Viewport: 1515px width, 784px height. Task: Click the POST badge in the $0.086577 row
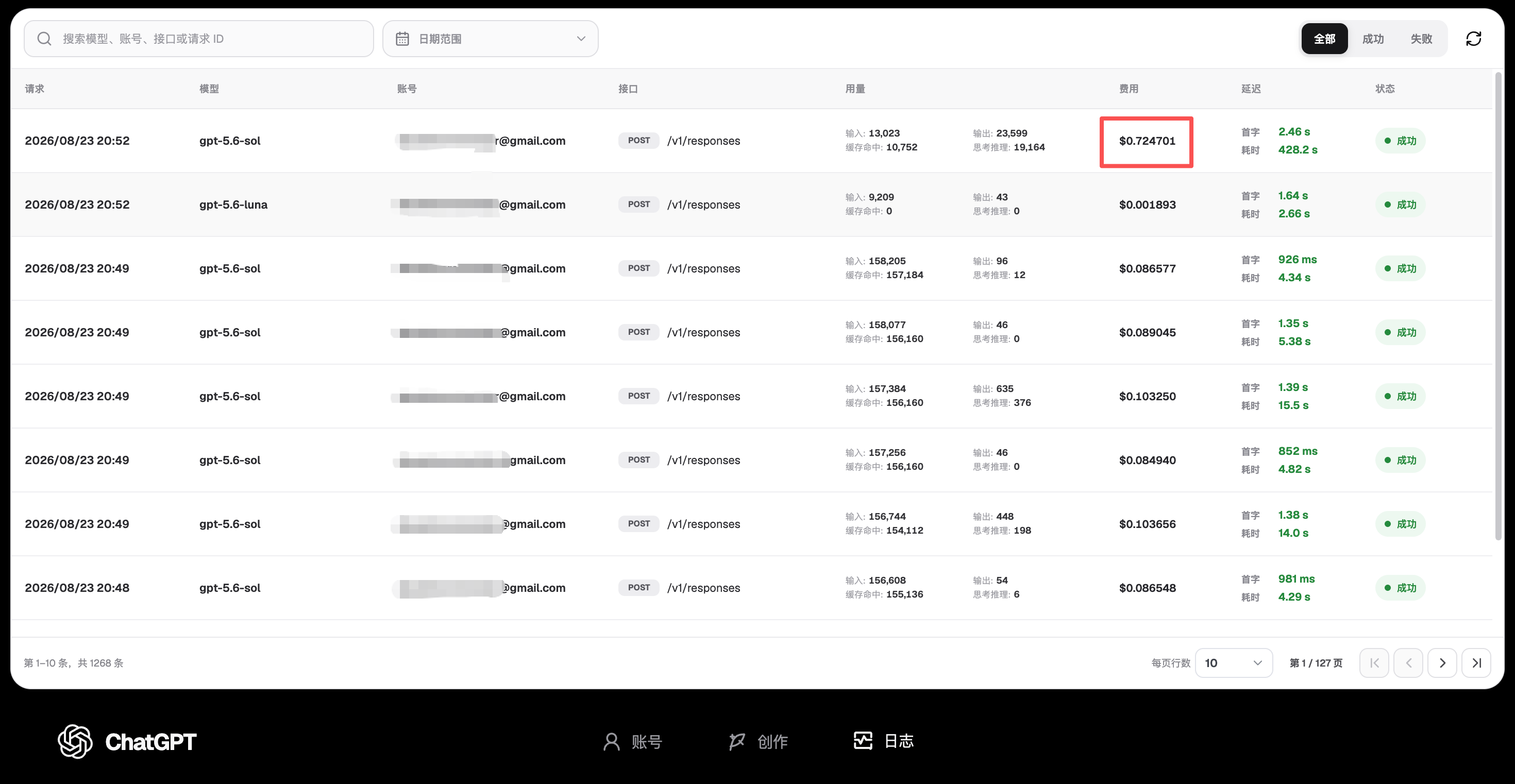[x=638, y=268]
